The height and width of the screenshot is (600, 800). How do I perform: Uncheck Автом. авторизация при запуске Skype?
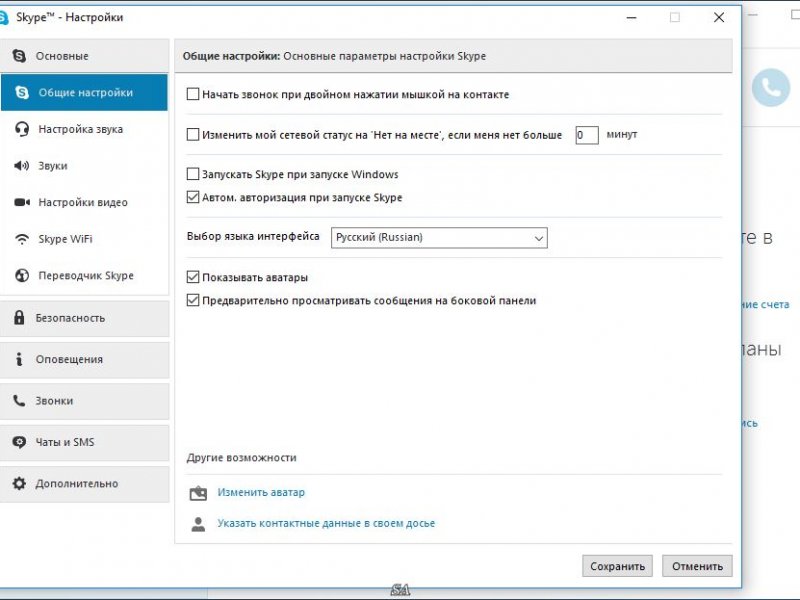pos(192,197)
